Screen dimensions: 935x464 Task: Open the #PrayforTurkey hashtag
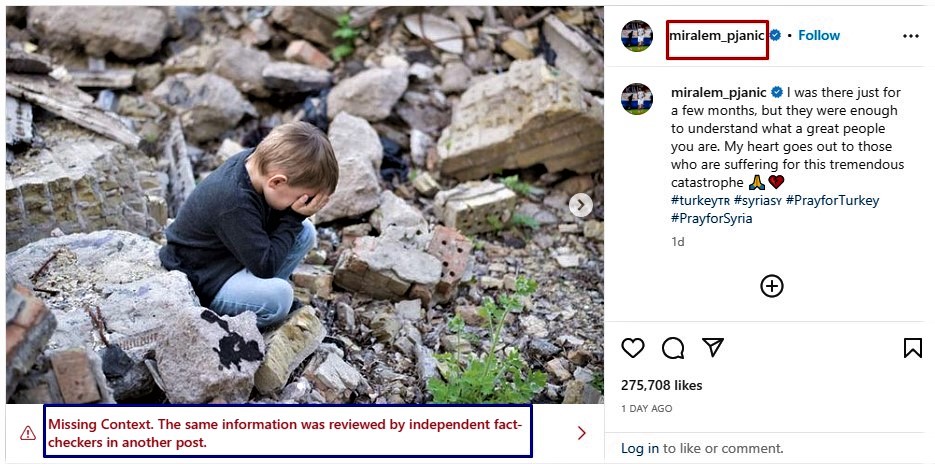(832, 200)
